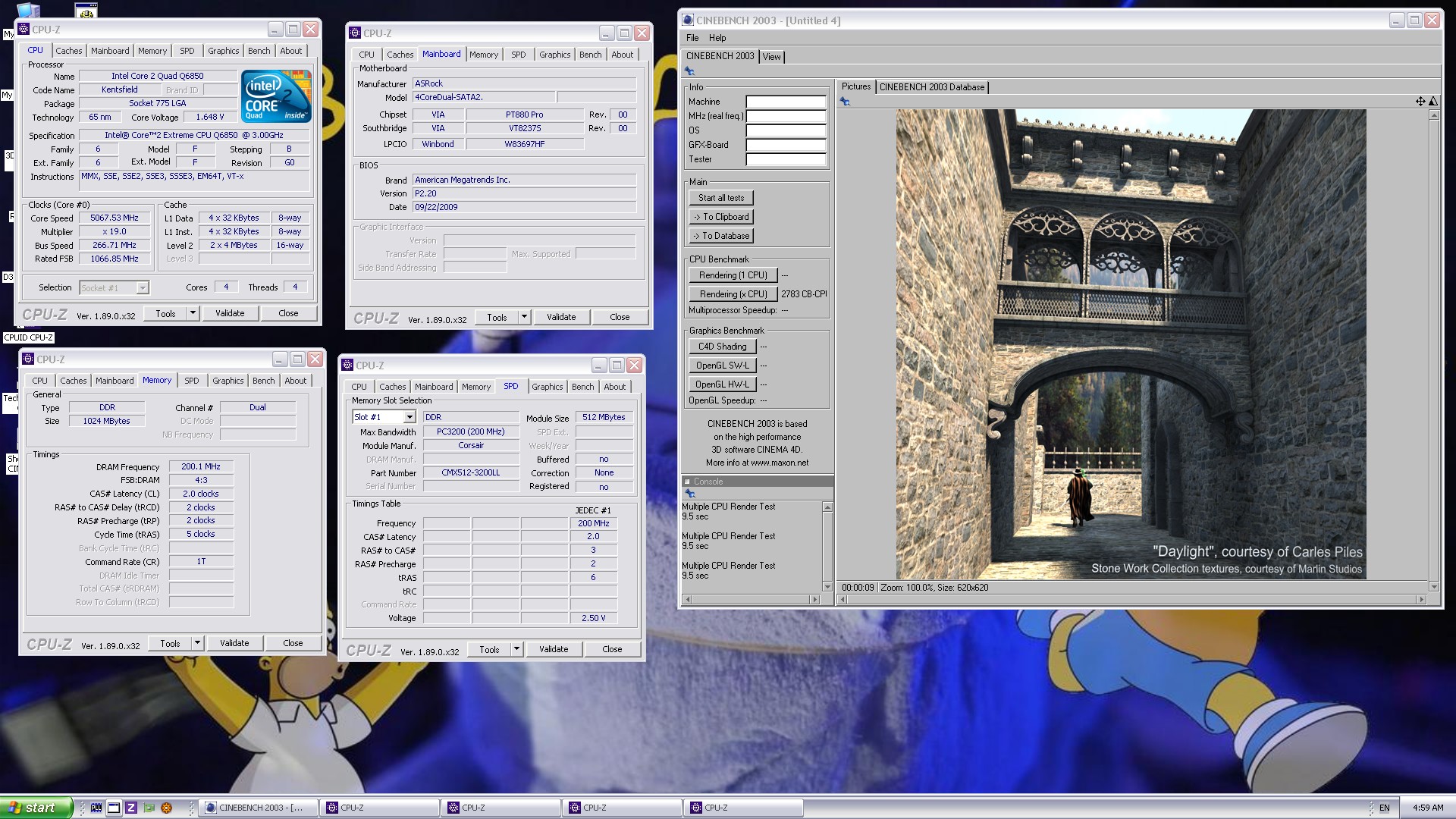Click the 2783 CB-CPU result value
Viewport: 1456px width, 819px height.
tap(804, 294)
